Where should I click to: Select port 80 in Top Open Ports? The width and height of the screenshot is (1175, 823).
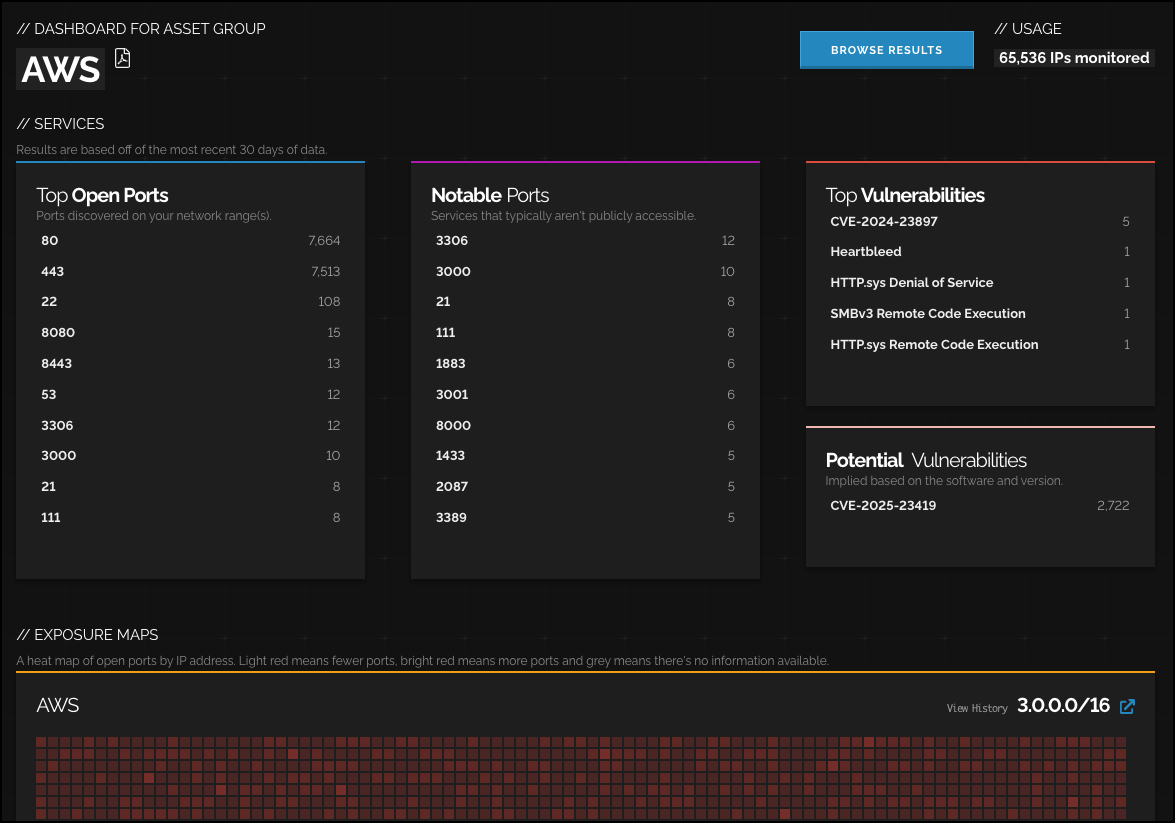pos(49,241)
